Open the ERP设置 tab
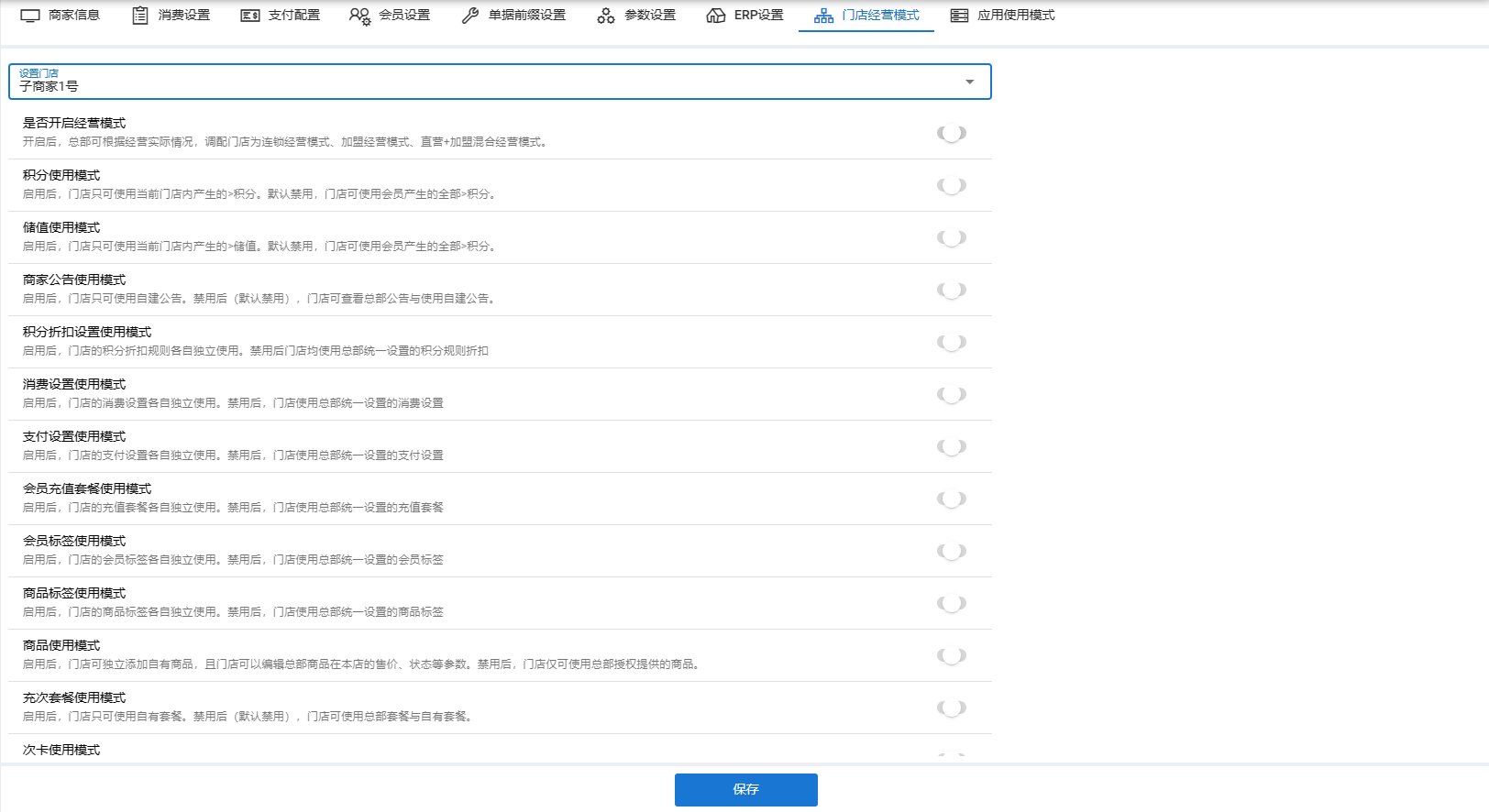 (x=745, y=16)
